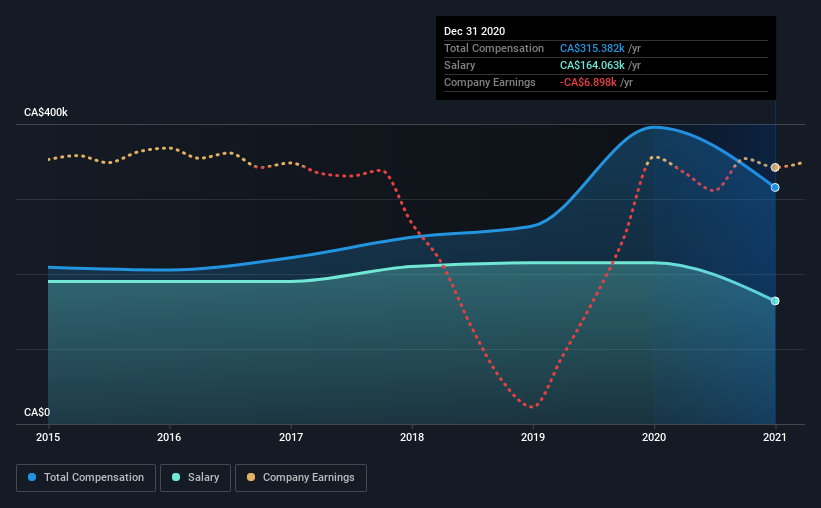This screenshot has height=508, width=821.
Task: Select the 2021 axis label
Action: 775,437
